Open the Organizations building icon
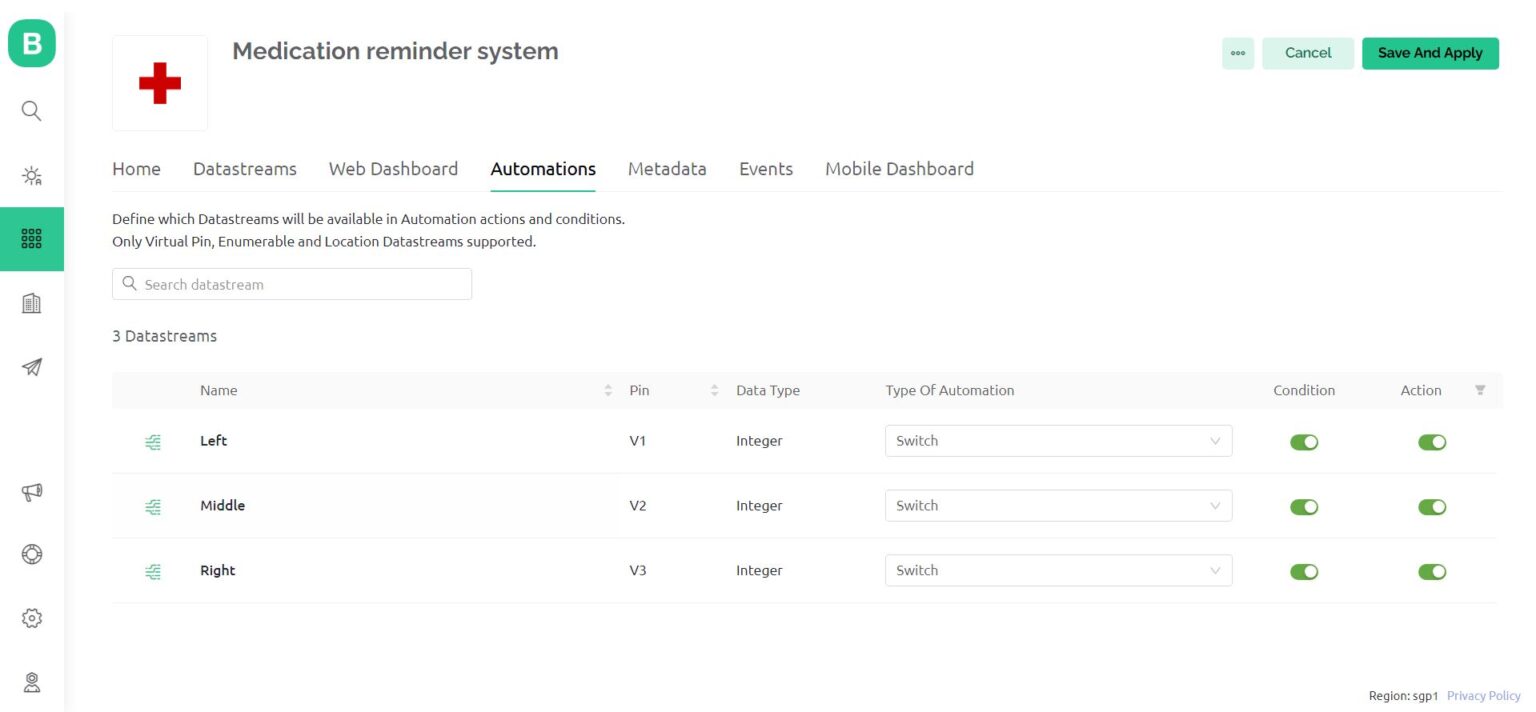 click(31, 303)
